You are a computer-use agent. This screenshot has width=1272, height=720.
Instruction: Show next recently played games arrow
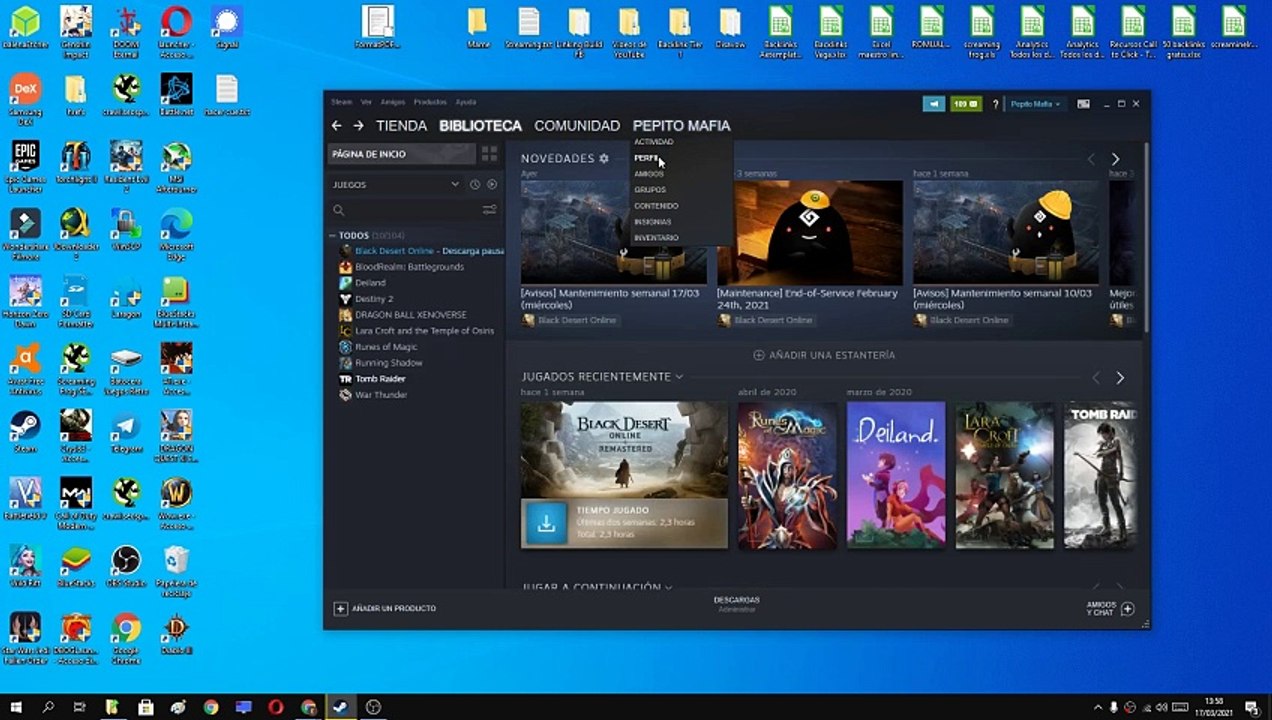point(1120,378)
